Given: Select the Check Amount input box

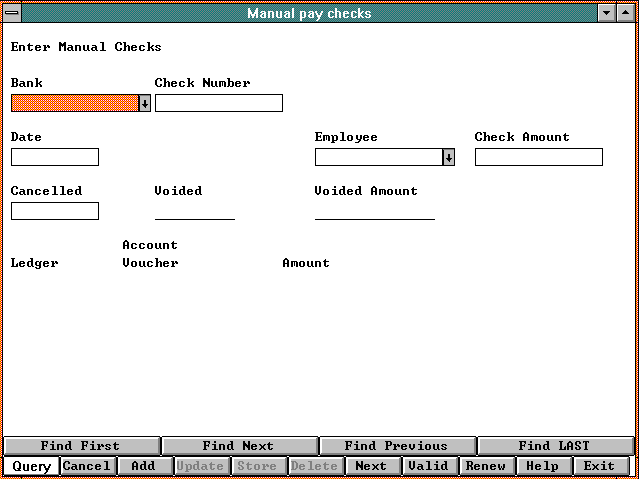Looking at the screenshot, I should (538, 157).
